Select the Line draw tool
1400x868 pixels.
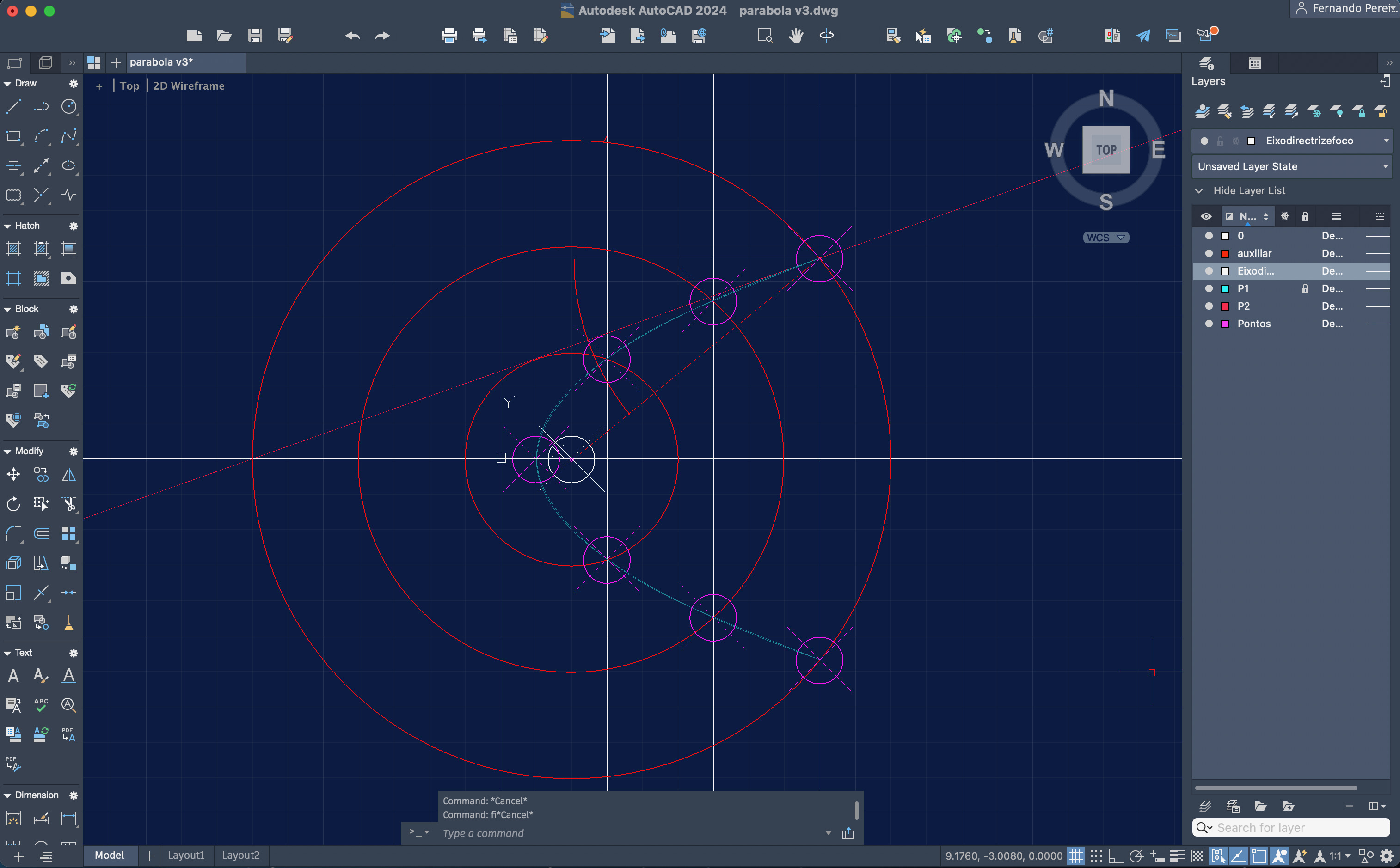13,106
